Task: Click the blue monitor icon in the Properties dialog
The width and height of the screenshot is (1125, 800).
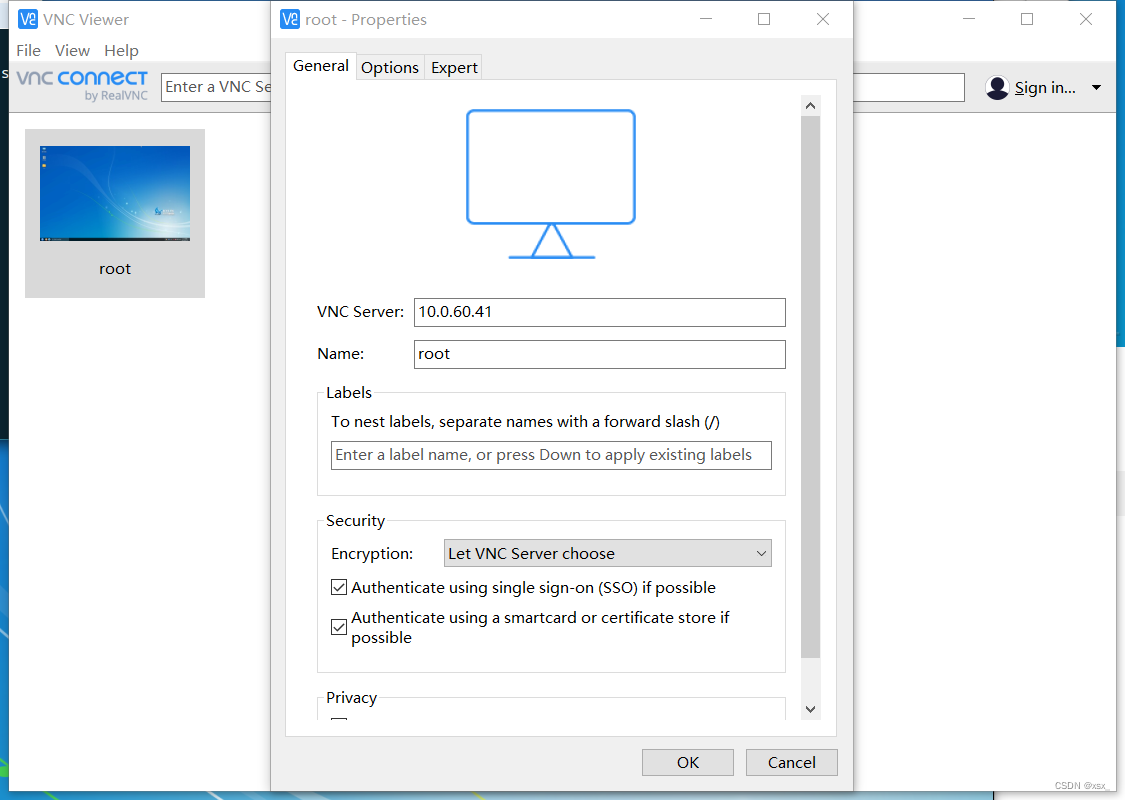Action: [x=551, y=184]
